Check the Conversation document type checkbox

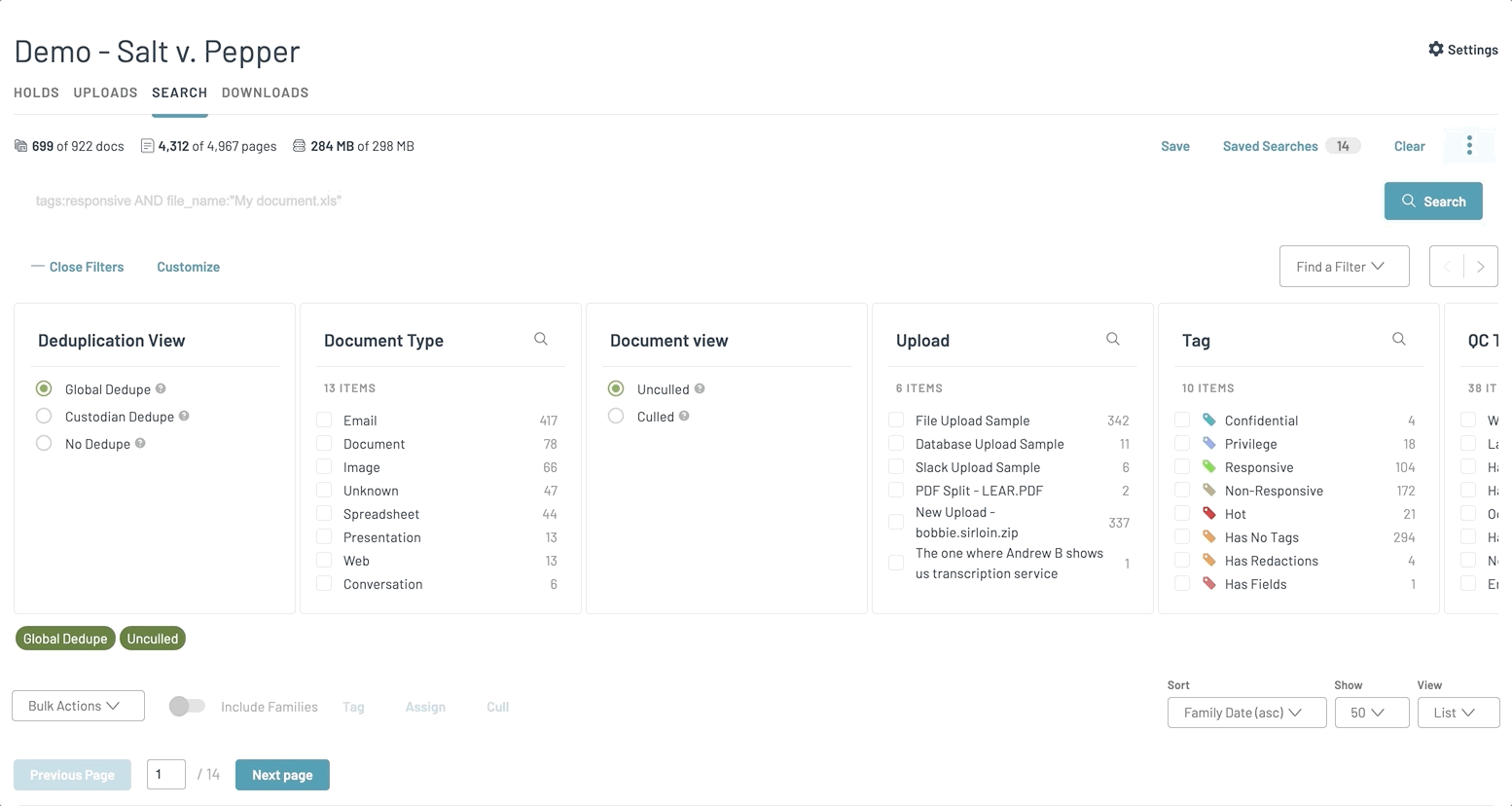pos(324,583)
